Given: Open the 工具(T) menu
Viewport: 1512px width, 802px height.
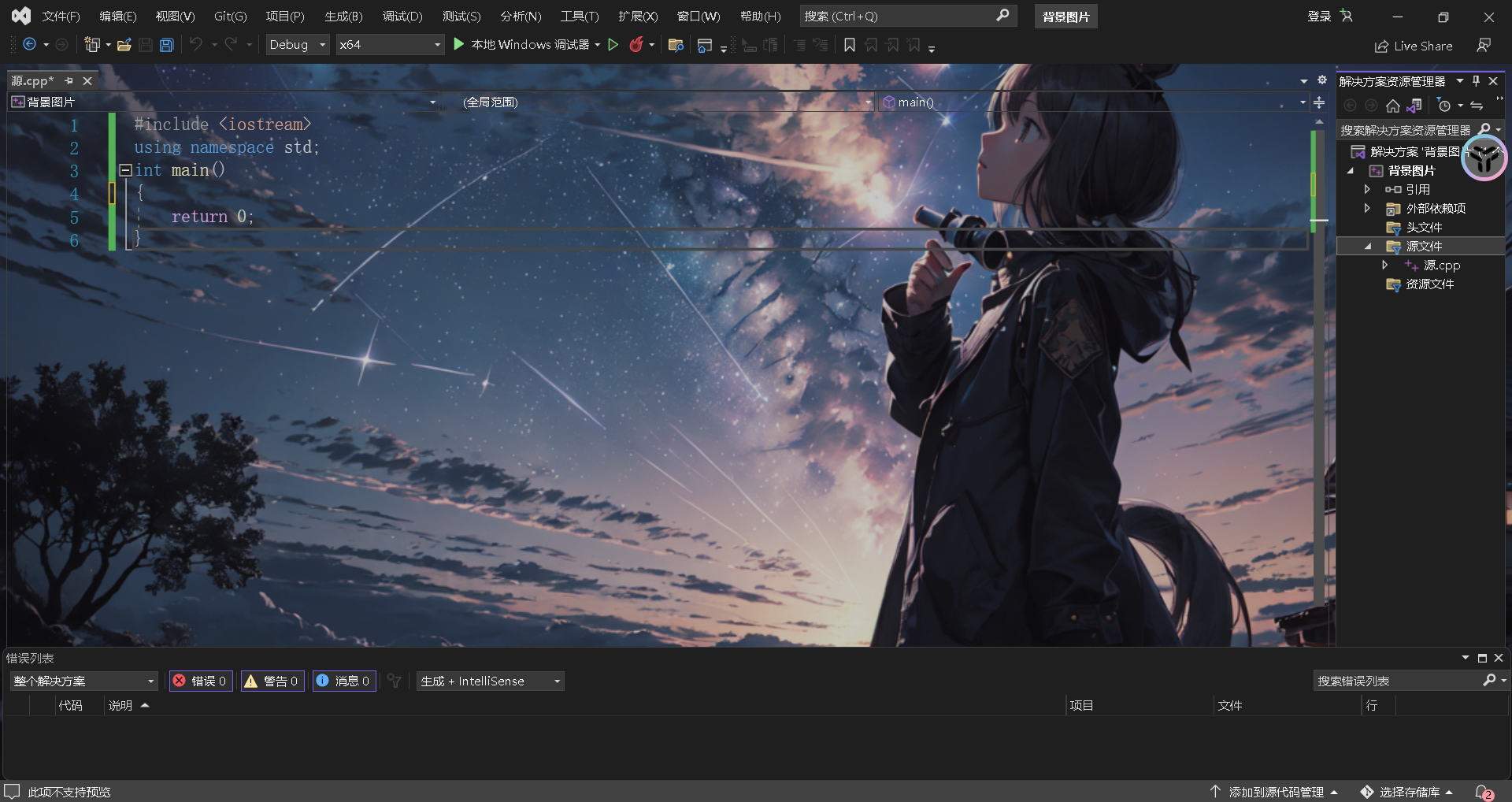Looking at the screenshot, I should tap(580, 16).
